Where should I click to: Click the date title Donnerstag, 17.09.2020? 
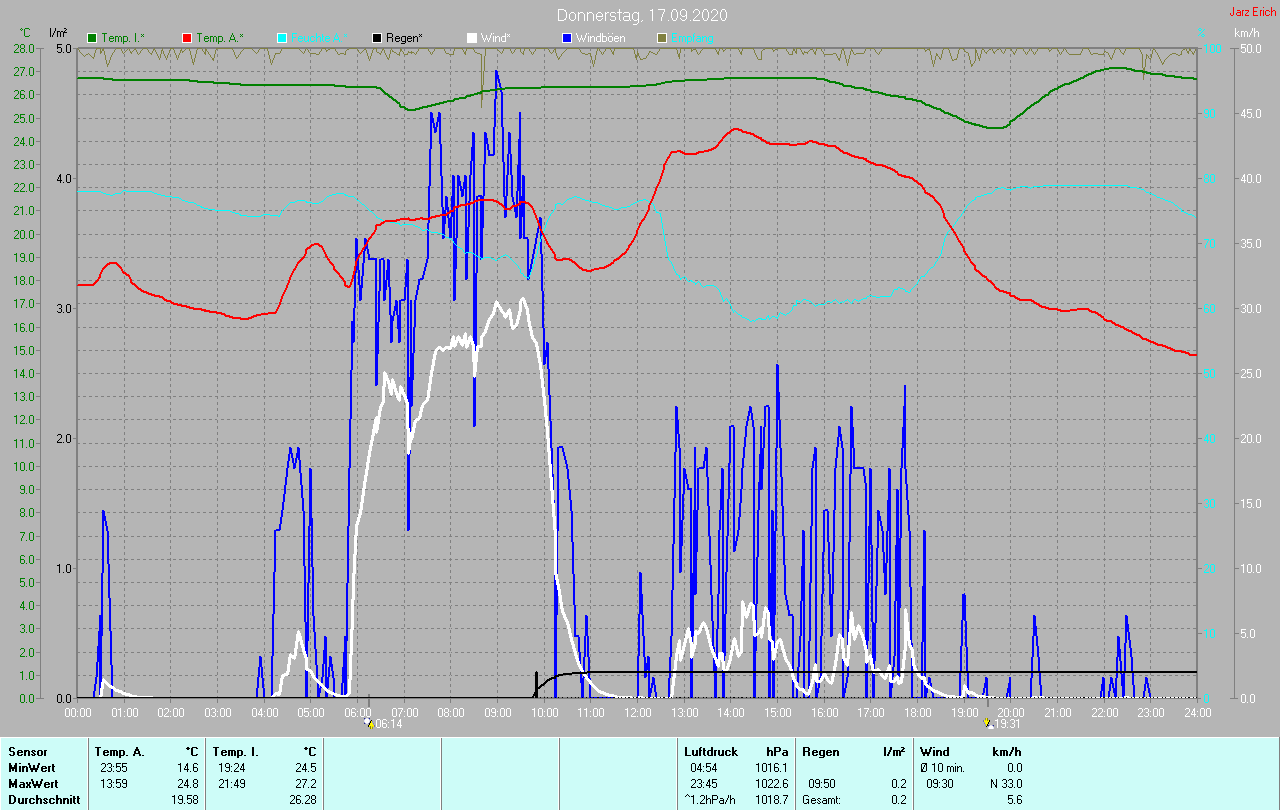(642, 15)
